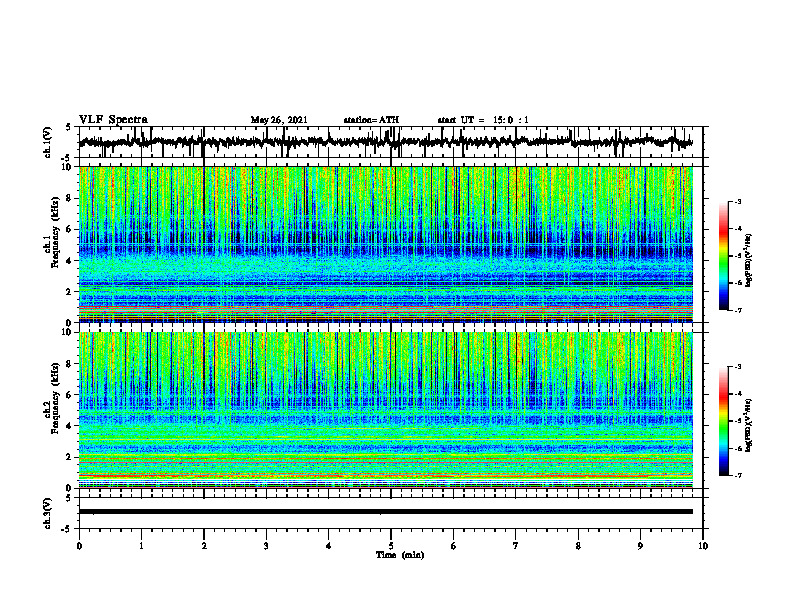
Task: Select the 'Time (min)' axis title
Action: [400, 555]
